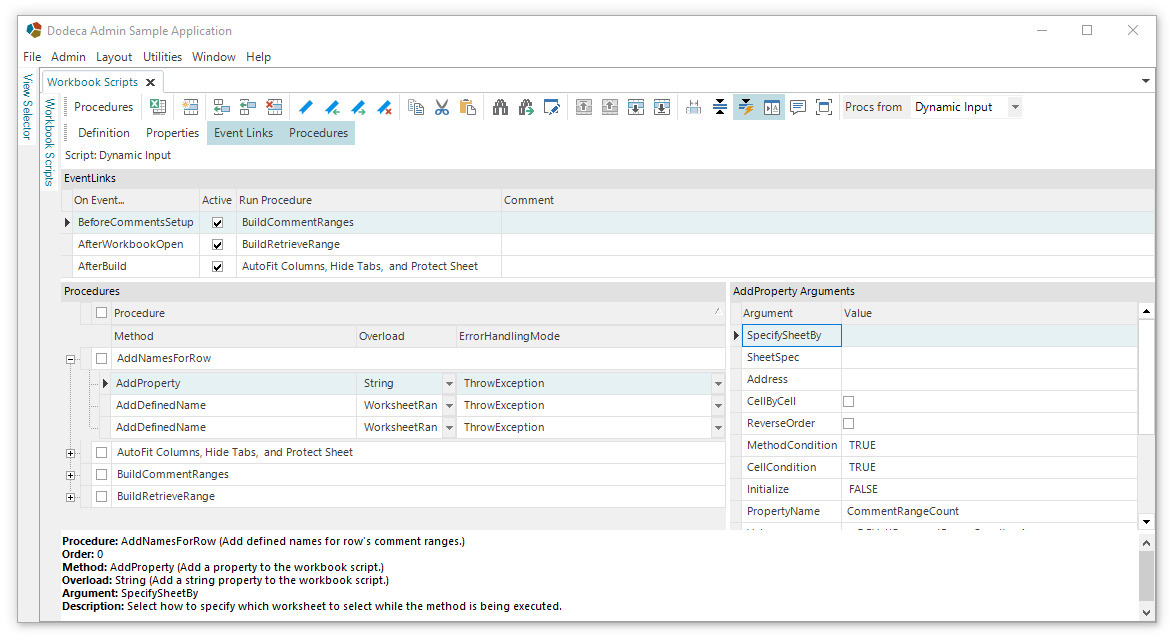Expand the BuildCommentRanges procedure node
Viewport: 1176px width, 644px height.
click(70, 475)
